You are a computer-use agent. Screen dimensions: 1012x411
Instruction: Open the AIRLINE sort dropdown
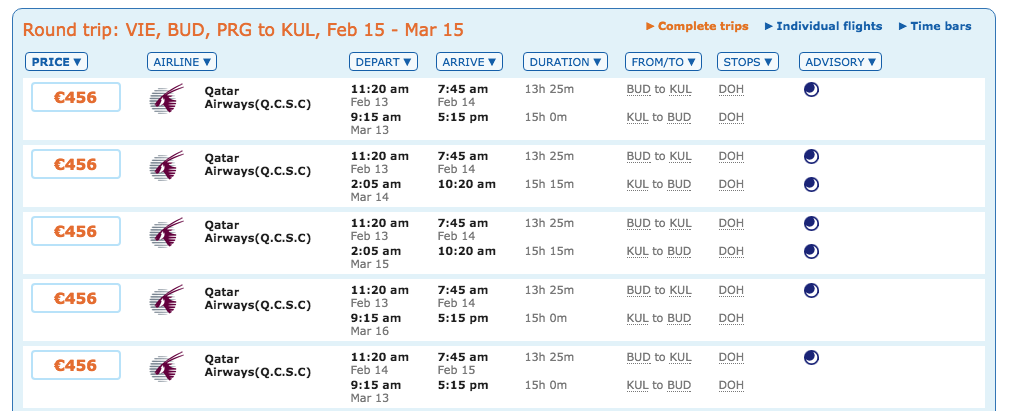tap(181, 62)
